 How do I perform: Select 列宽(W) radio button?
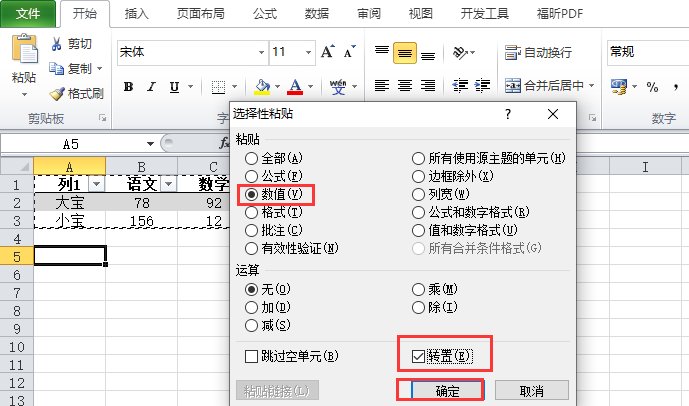coord(418,194)
